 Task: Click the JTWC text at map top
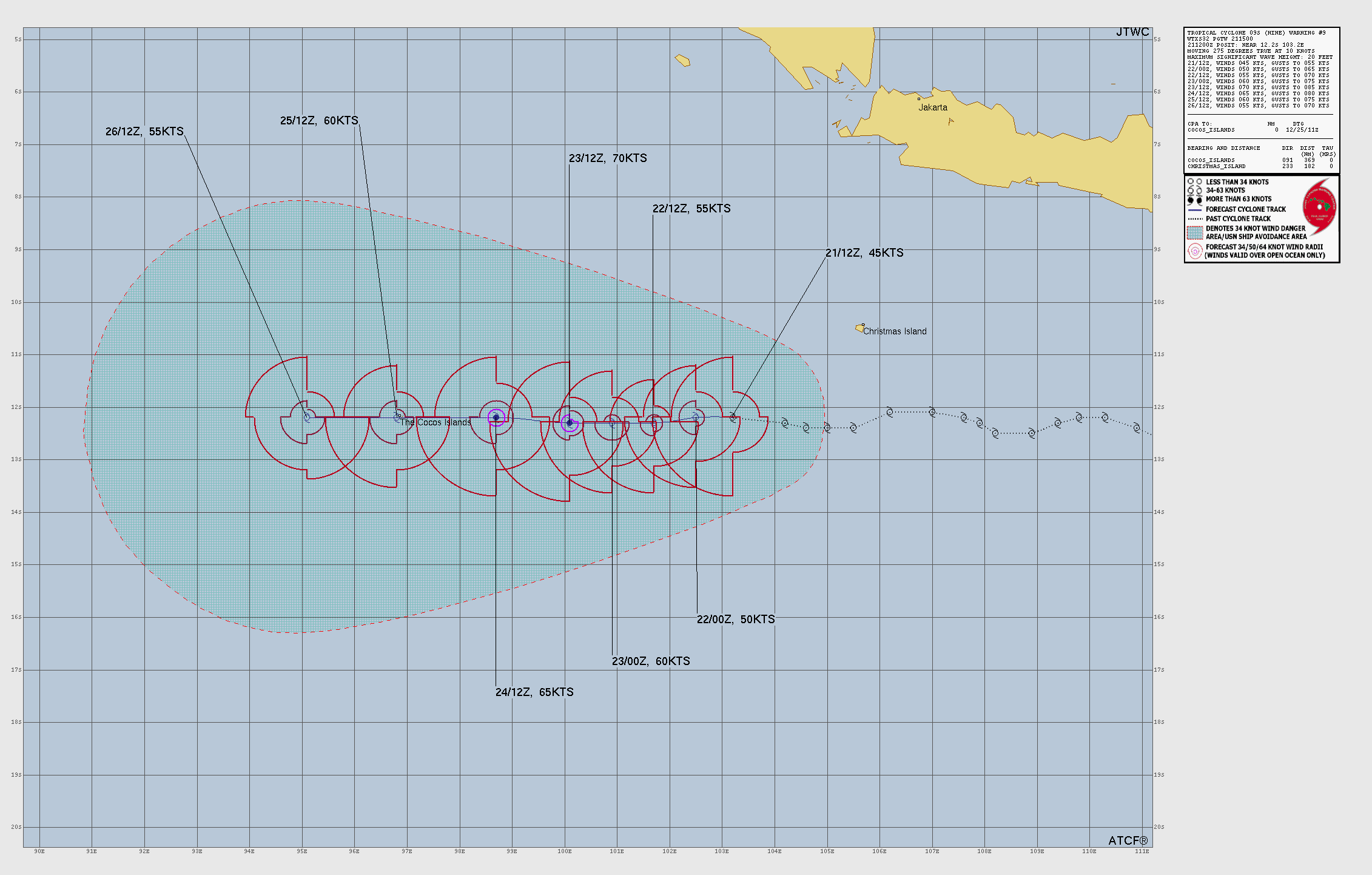1132,32
